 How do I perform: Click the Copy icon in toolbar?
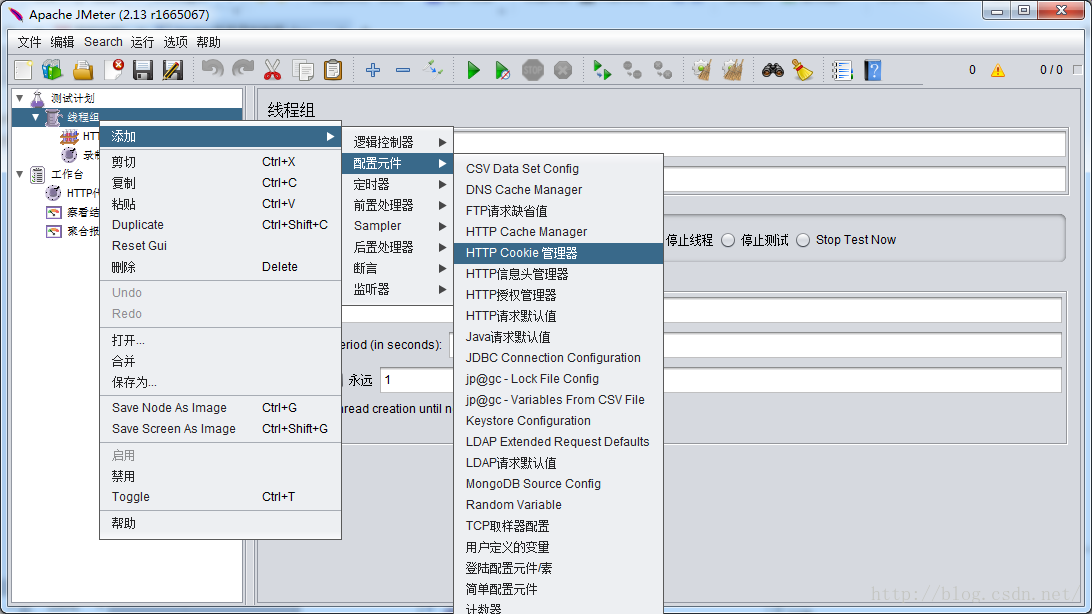tap(303, 70)
